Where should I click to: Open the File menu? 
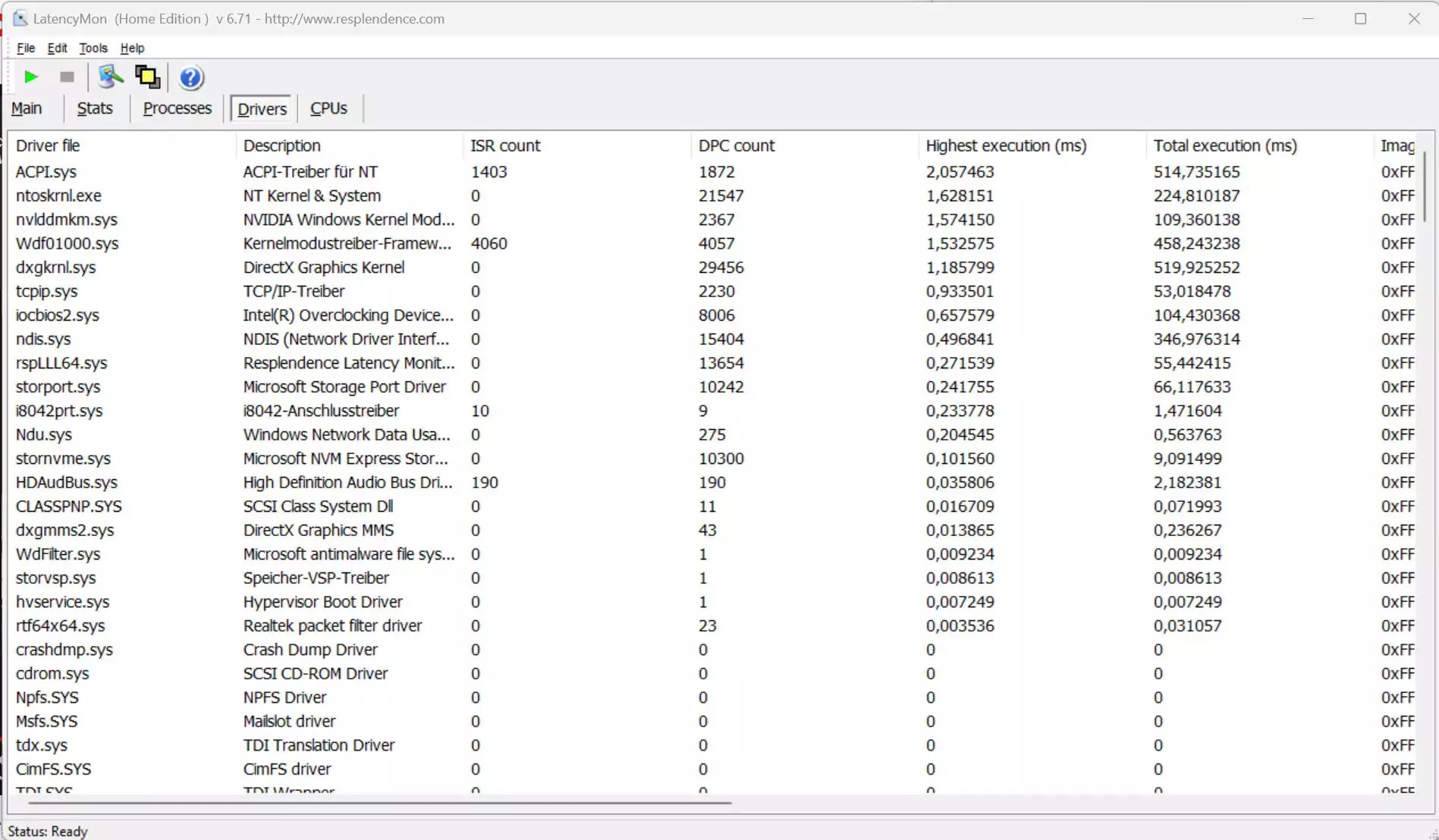click(x=26, y=48)
